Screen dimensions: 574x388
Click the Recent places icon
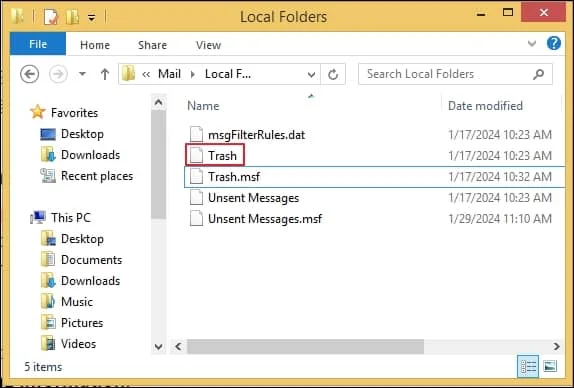point(48,176)
